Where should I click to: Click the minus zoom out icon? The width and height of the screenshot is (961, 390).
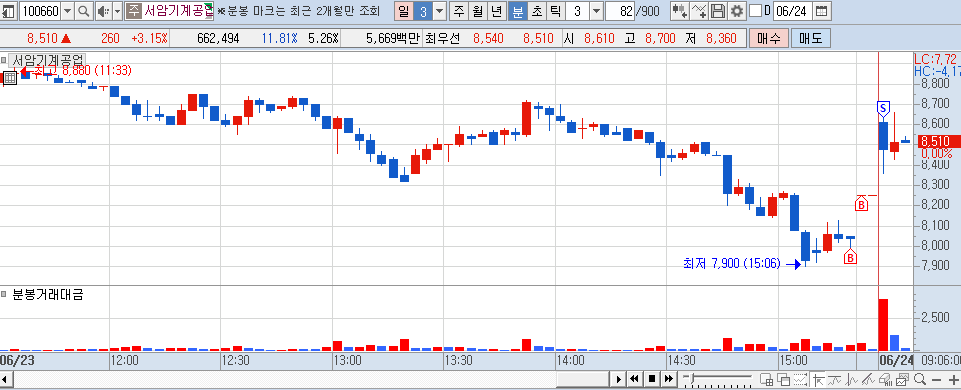[x=936, y=380]
